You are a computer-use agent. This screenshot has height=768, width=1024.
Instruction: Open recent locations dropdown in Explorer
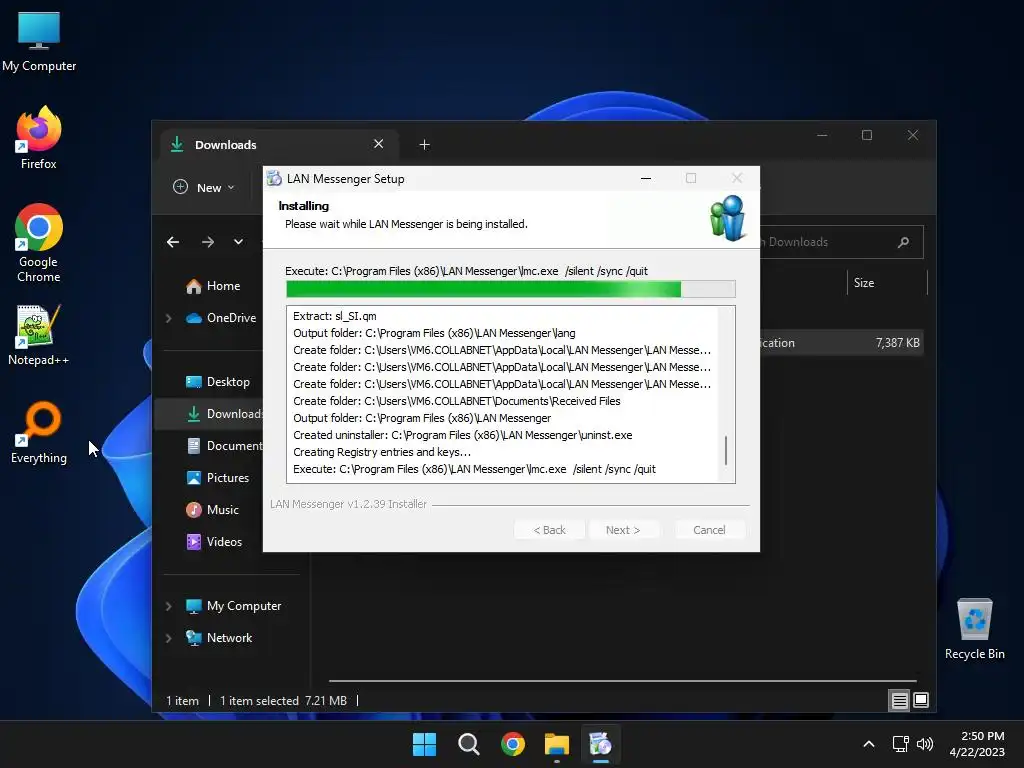238,242
